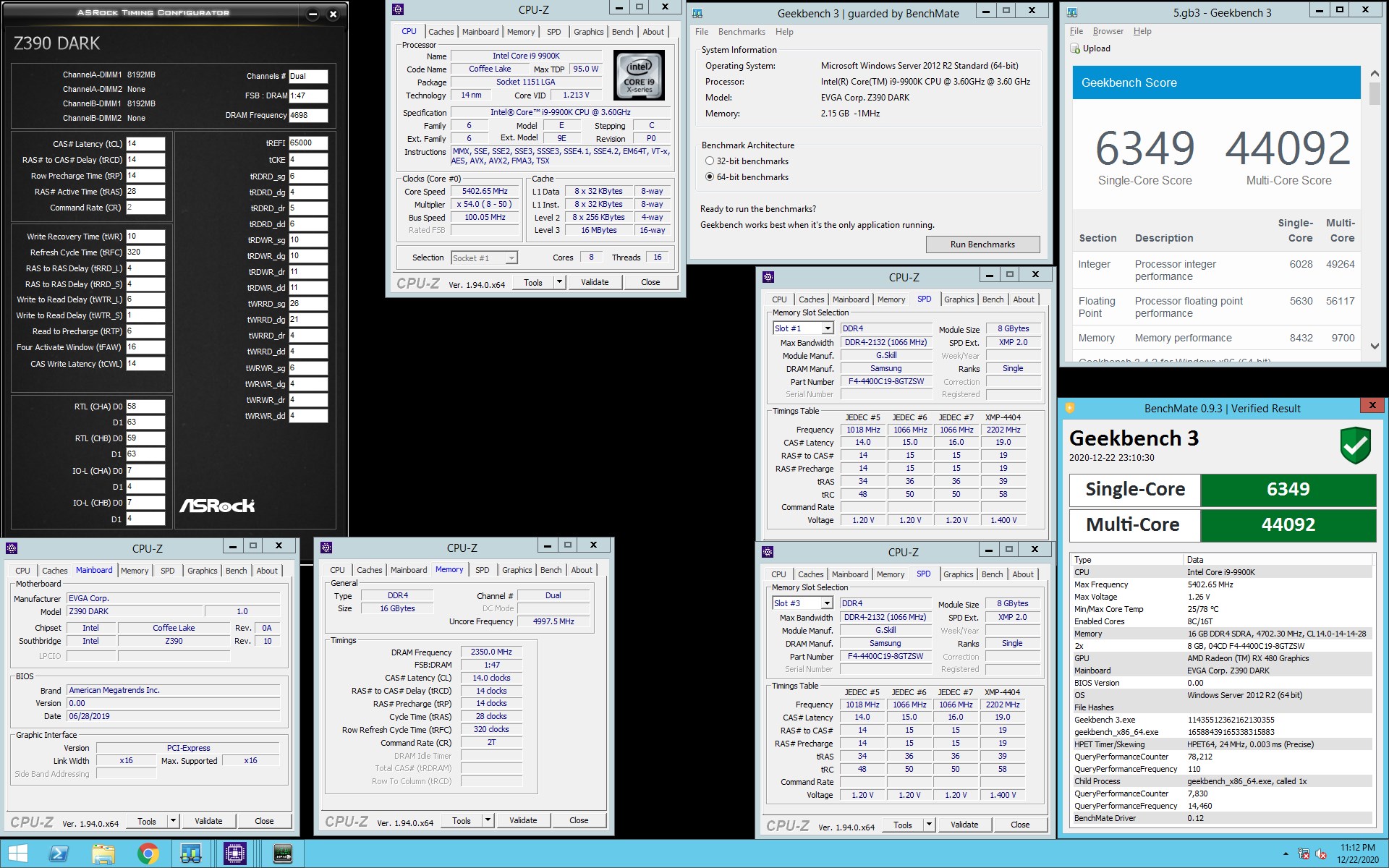Show hidden system tray icons
The width and height of the screenshot is (1389, 868).
[1286, 854]
